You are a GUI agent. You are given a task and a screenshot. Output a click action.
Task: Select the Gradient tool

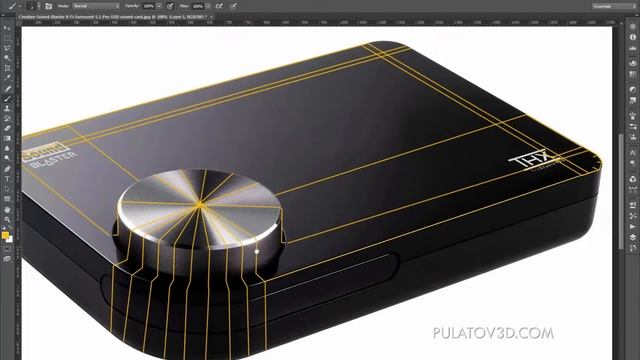7,138
